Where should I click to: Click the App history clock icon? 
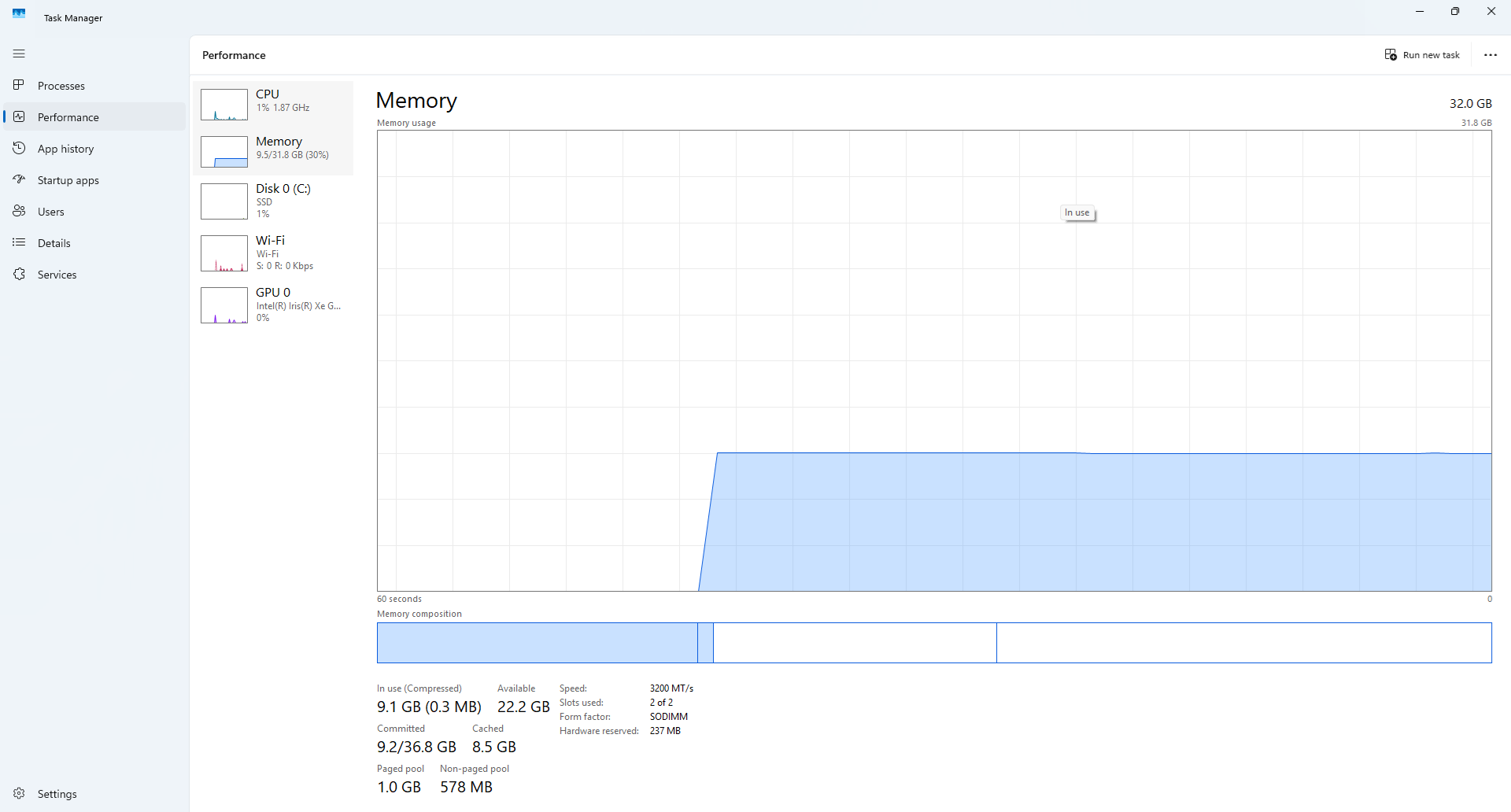[x=19, y=148]
